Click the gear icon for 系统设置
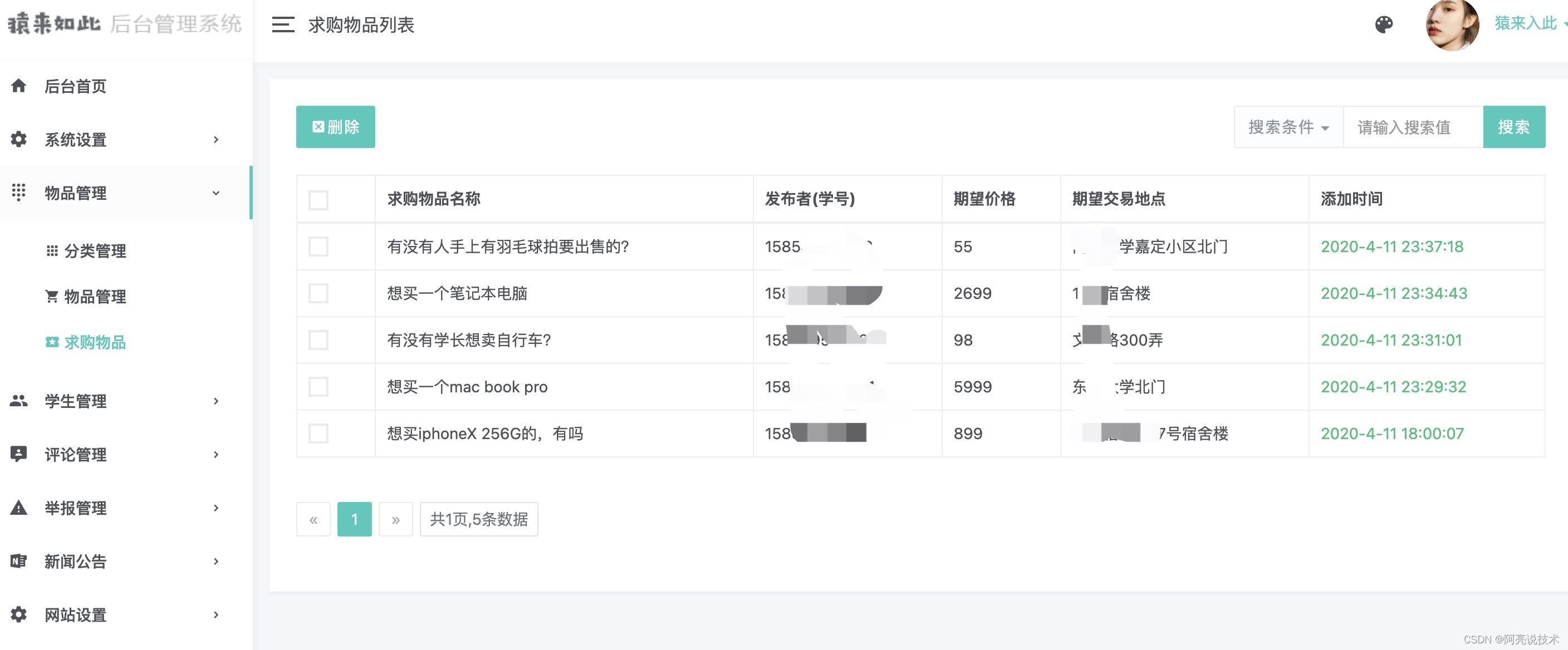 [19, 139]
